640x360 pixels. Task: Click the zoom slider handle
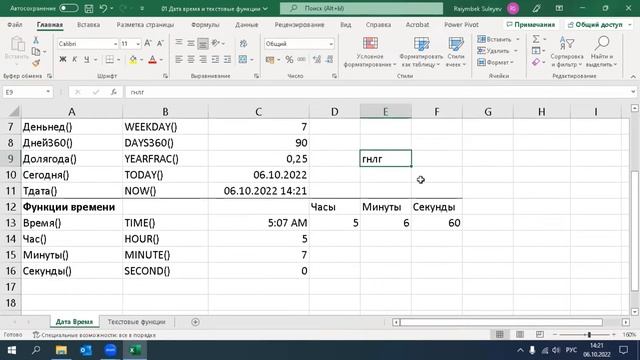589,335
